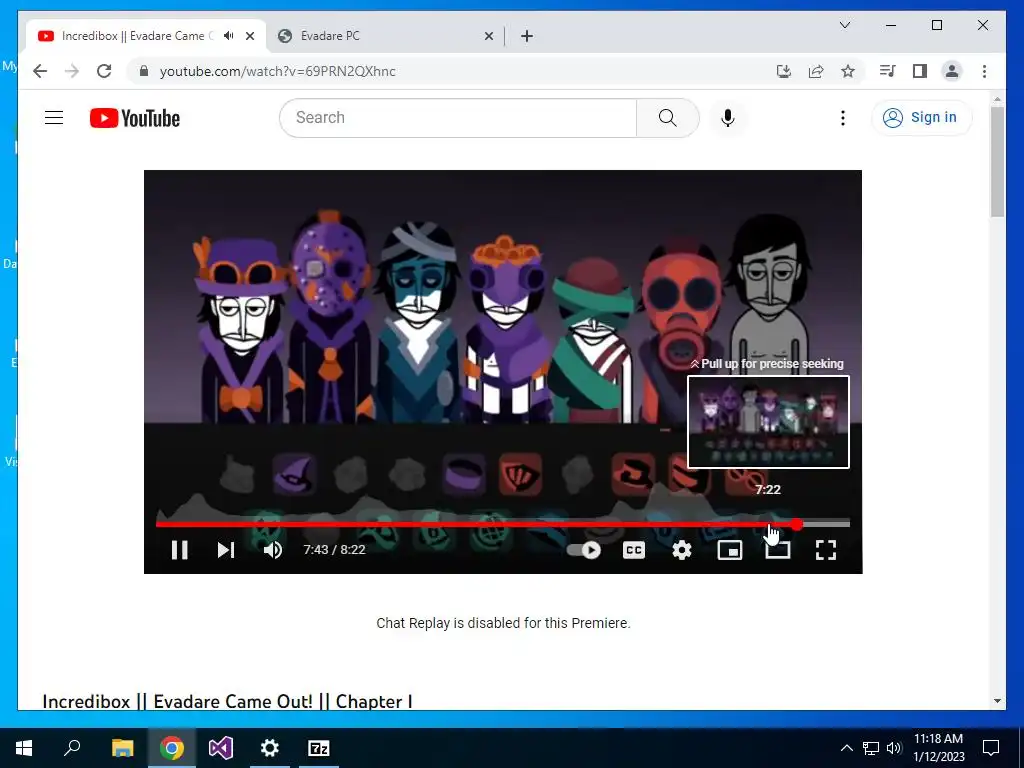
Task: Click the search magnifier button
Action: 667,118
